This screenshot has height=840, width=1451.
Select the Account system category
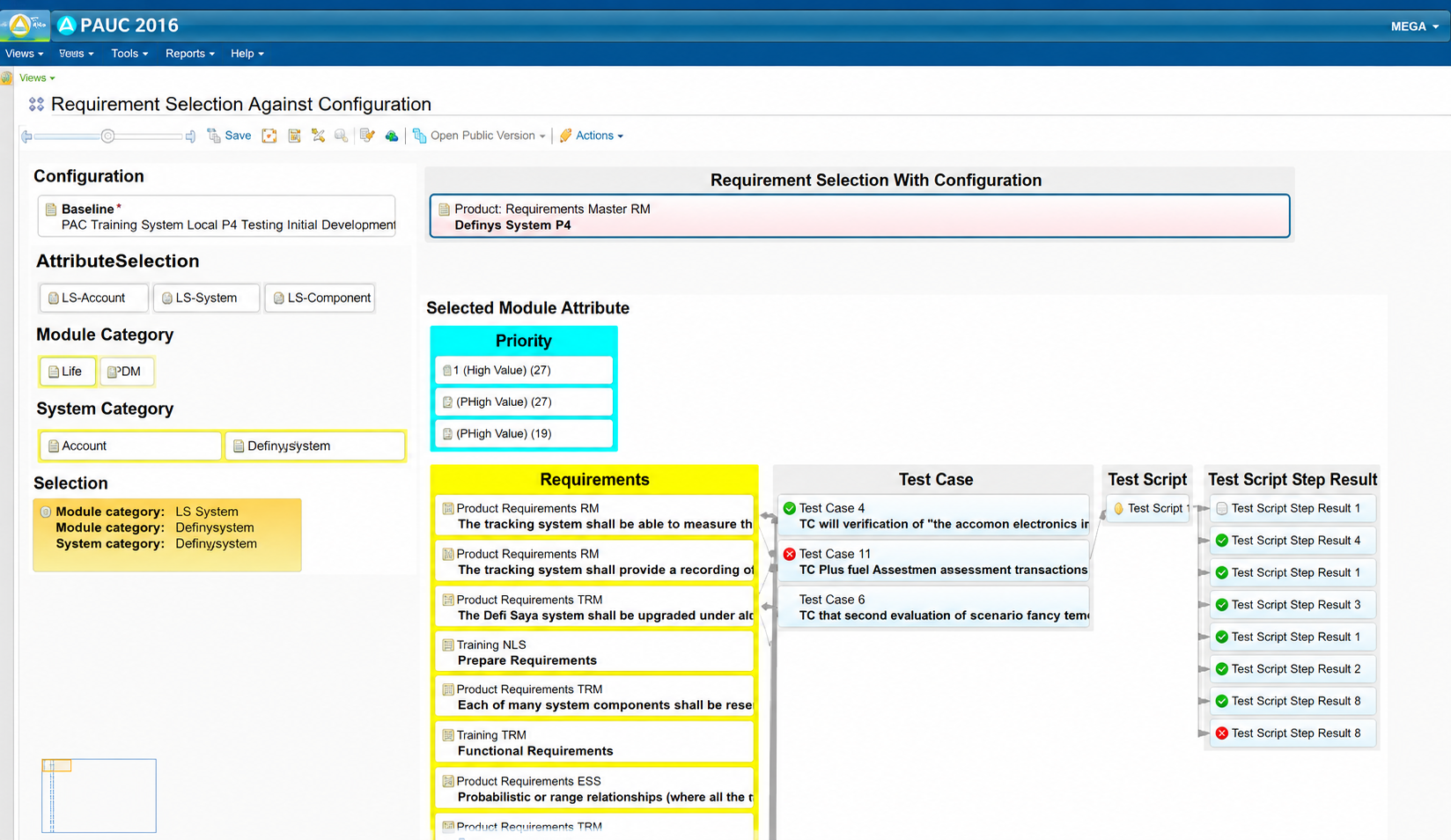[x=130, y=446]
